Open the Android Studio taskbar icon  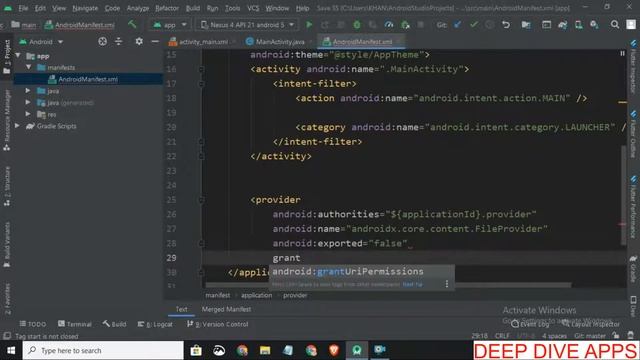coord(357,350)
